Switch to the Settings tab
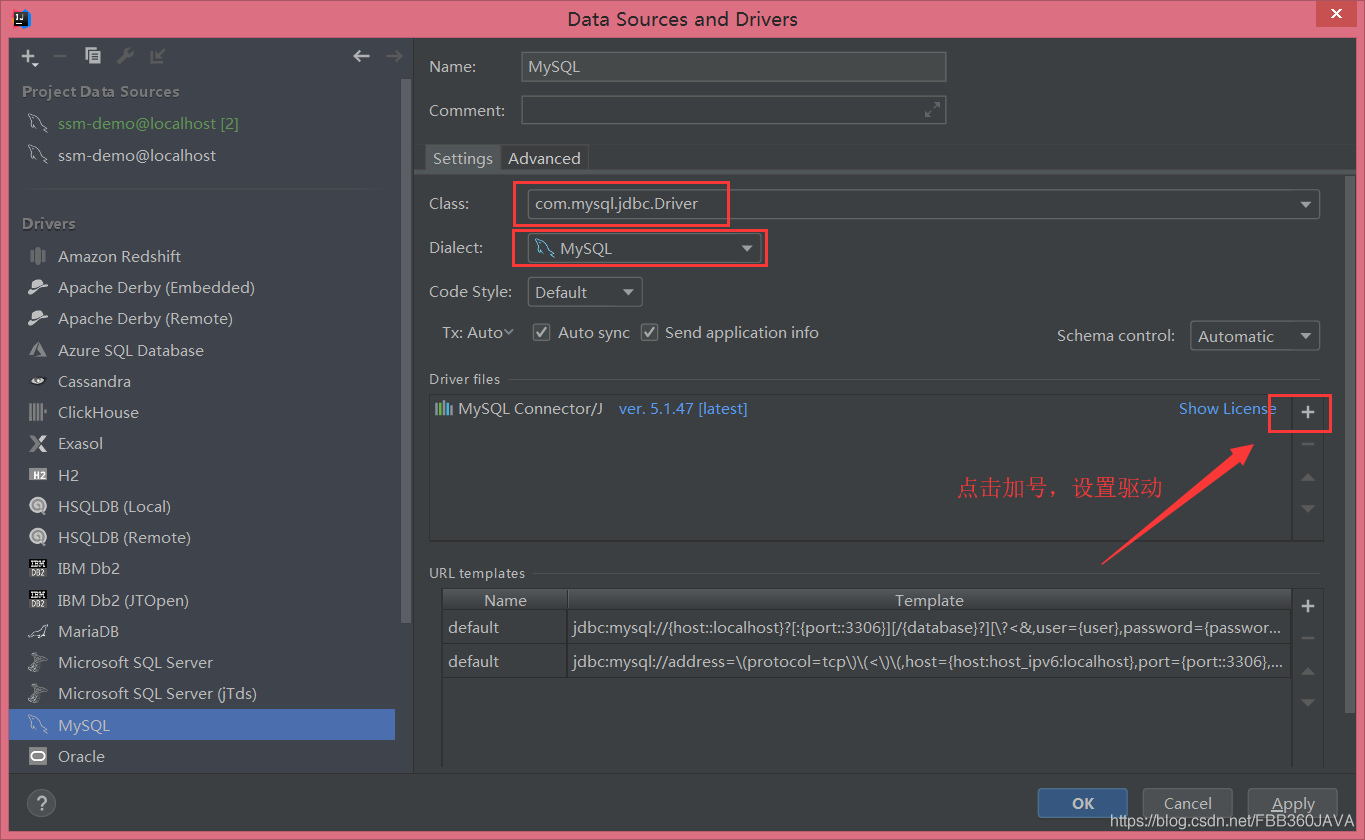 (x=462, y=158)
